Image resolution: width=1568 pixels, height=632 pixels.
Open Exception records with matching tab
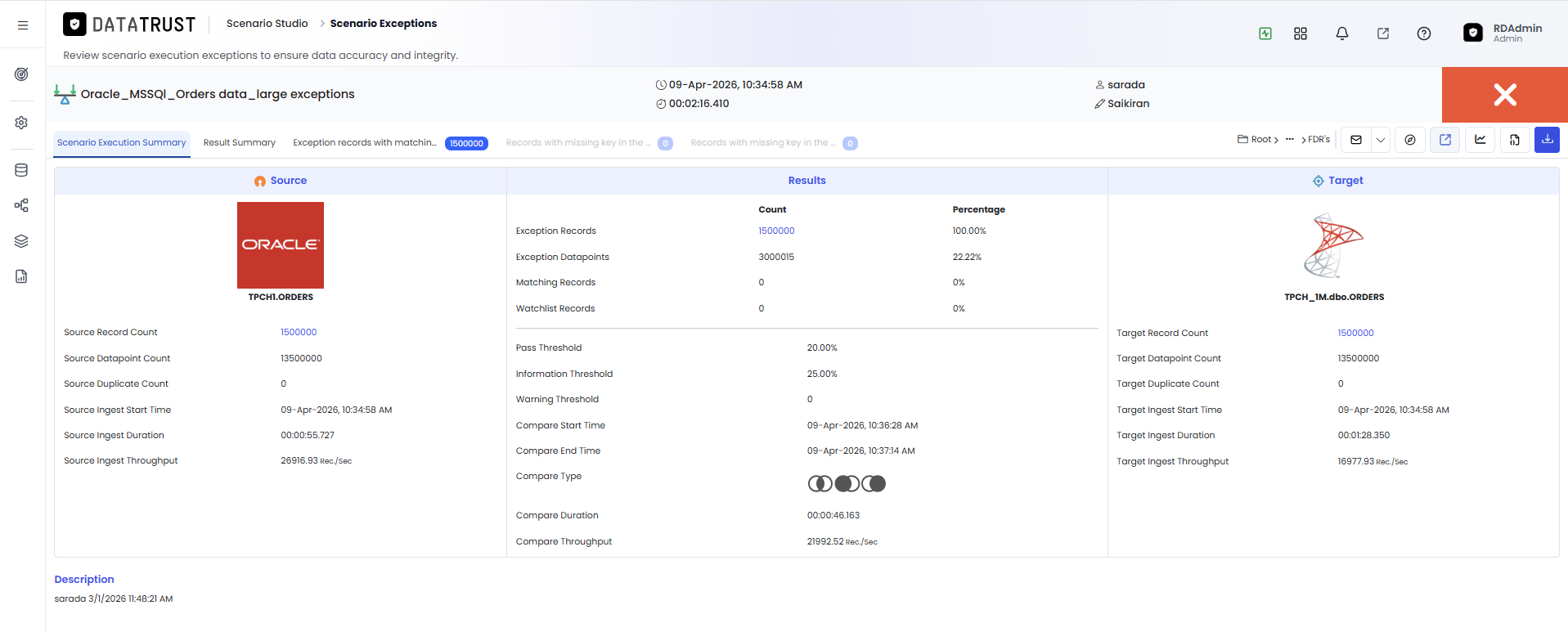coord(390,143)
